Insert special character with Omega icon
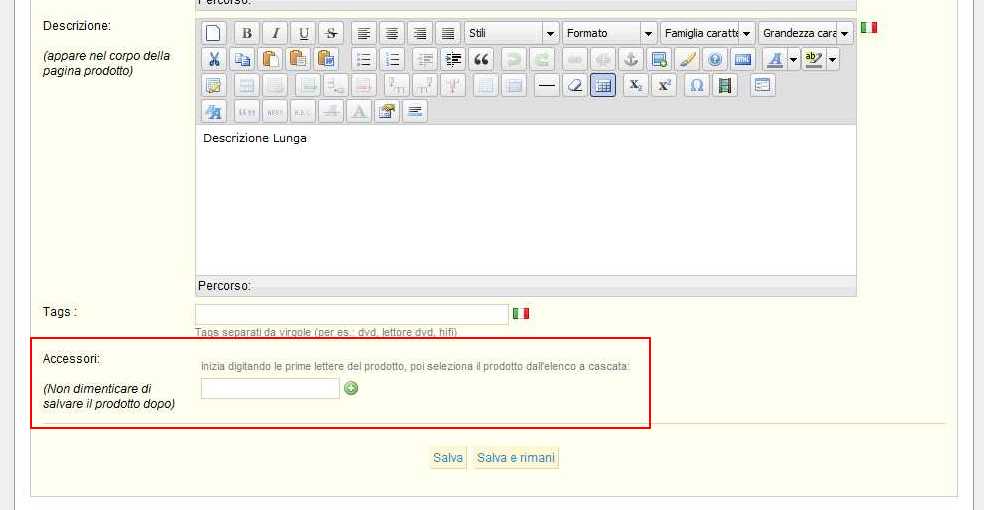 (697, 86)
